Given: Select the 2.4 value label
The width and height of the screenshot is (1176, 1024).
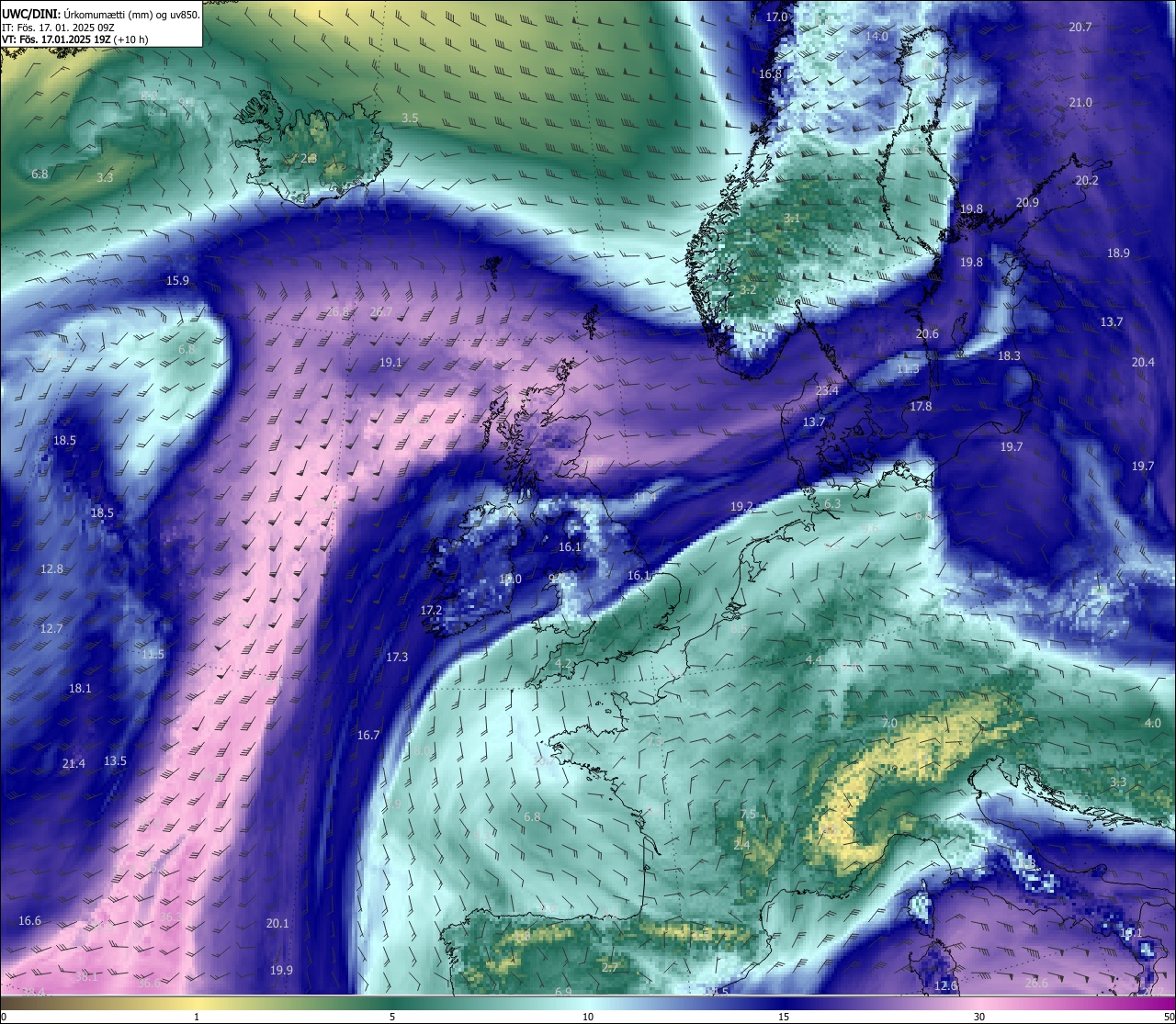Looking at the screenshot, I should [741, 845].
